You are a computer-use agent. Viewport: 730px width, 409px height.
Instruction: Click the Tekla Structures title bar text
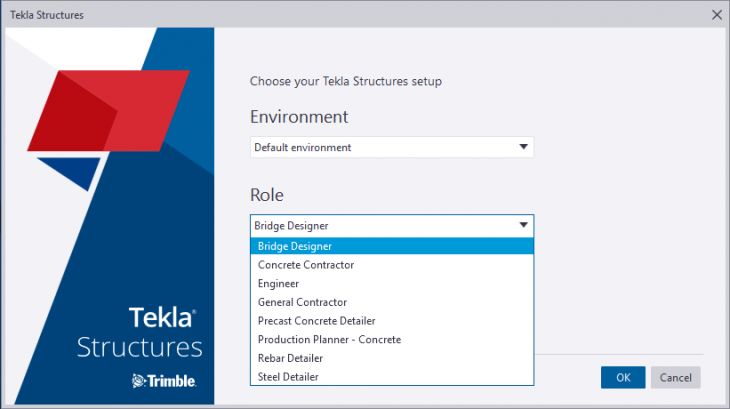[x=46, y=15]
